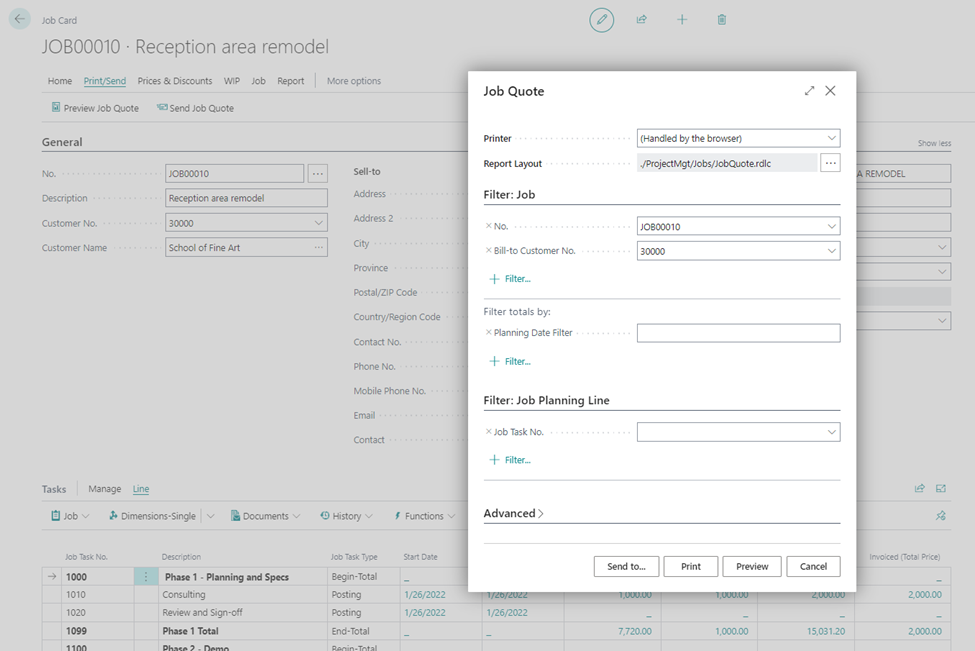Click the Preview button
Image resolution: width=975 pixels, height=651 pixels.
tap(752, 566)
